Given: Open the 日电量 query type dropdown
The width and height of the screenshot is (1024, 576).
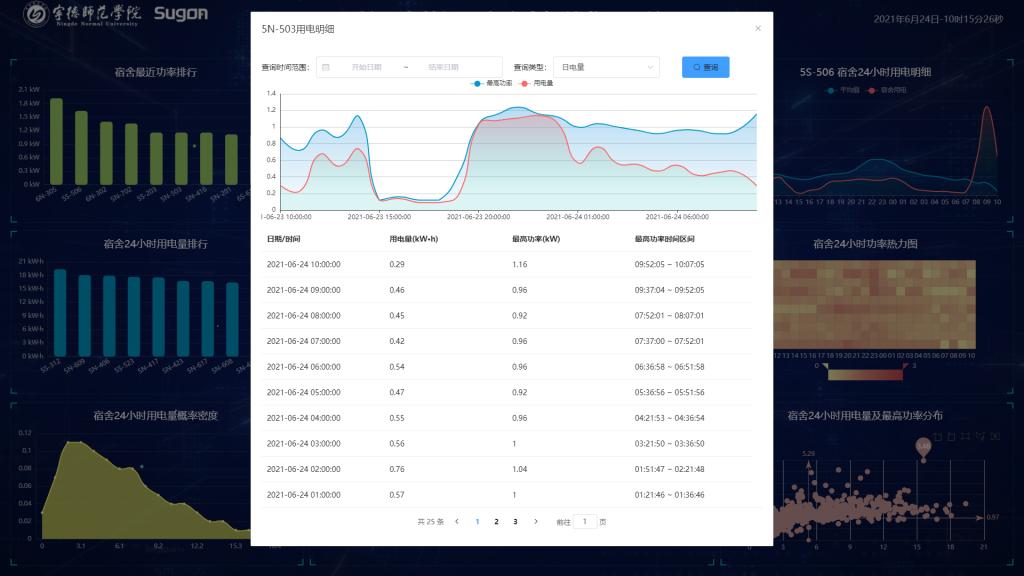Looking at the screenshot, I should click(606, 67).
